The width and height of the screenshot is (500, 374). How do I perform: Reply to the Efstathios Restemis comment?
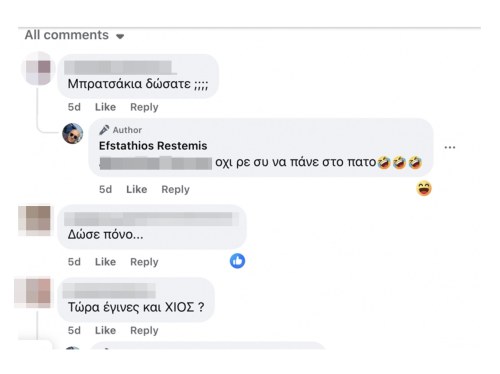tap(175, 189)
